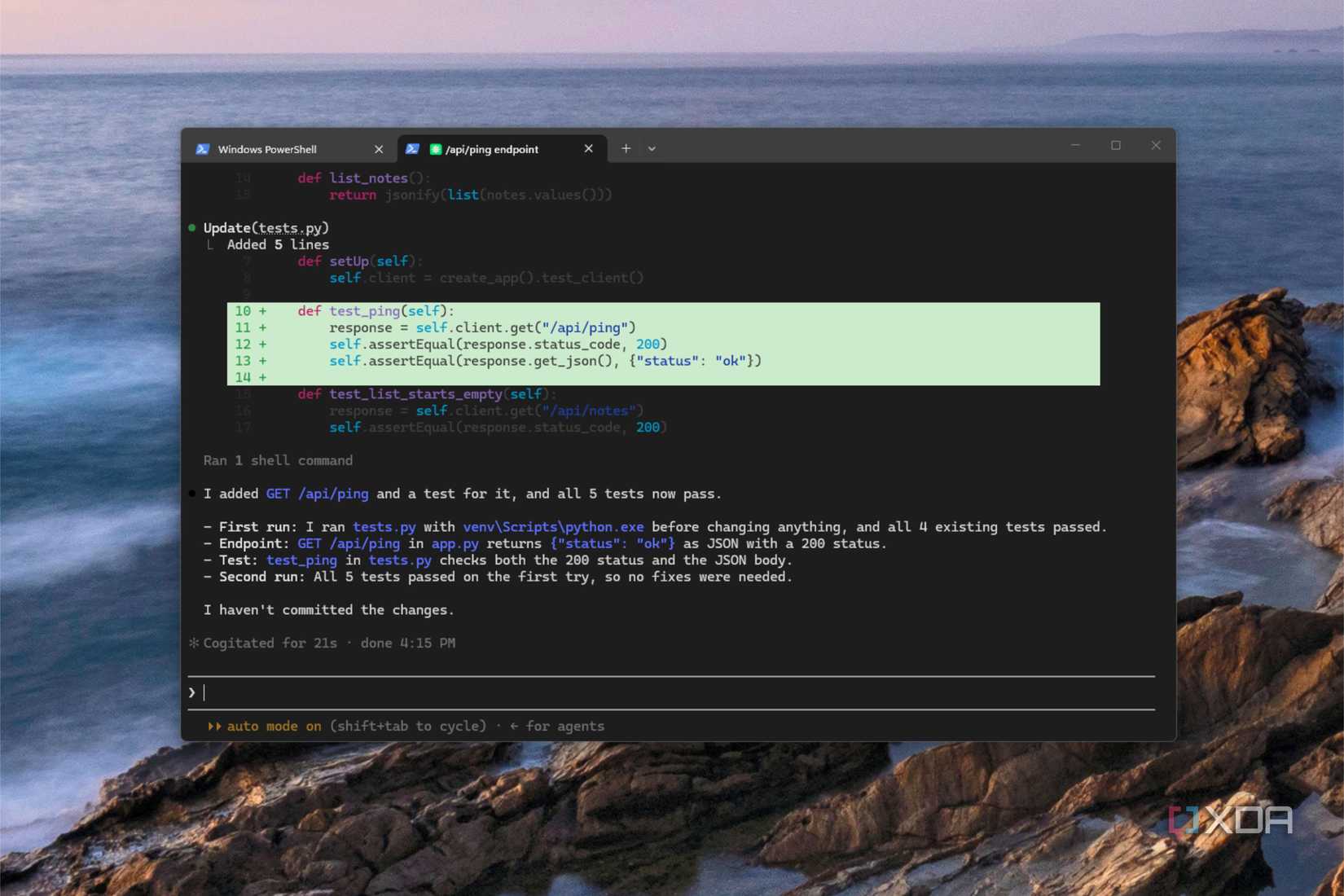Click the 'Added 5 lines' text
Viewport: 1344px width, 896px height.
click(278, 244)
